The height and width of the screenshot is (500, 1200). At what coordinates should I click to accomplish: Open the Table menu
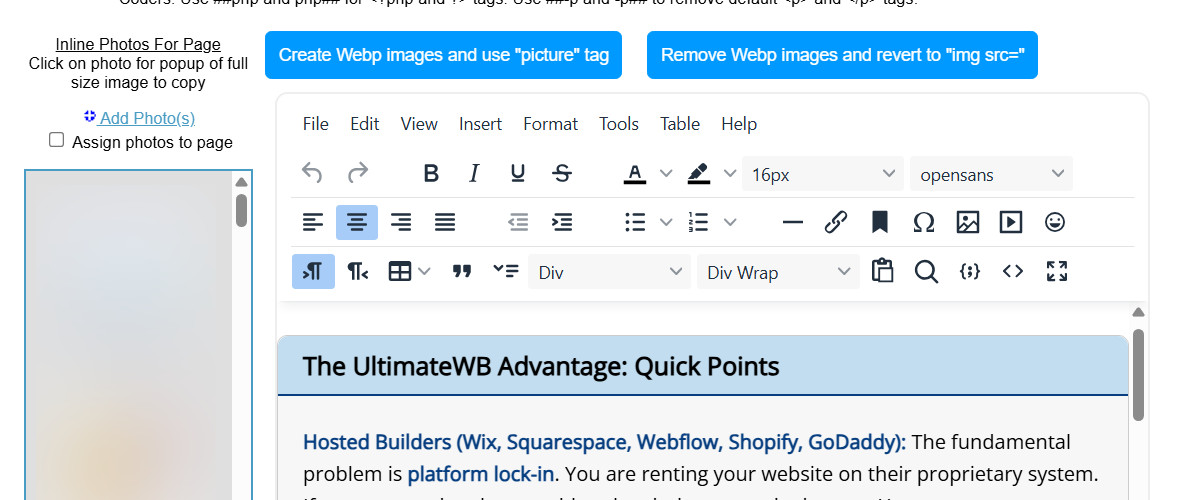[680, 124]
